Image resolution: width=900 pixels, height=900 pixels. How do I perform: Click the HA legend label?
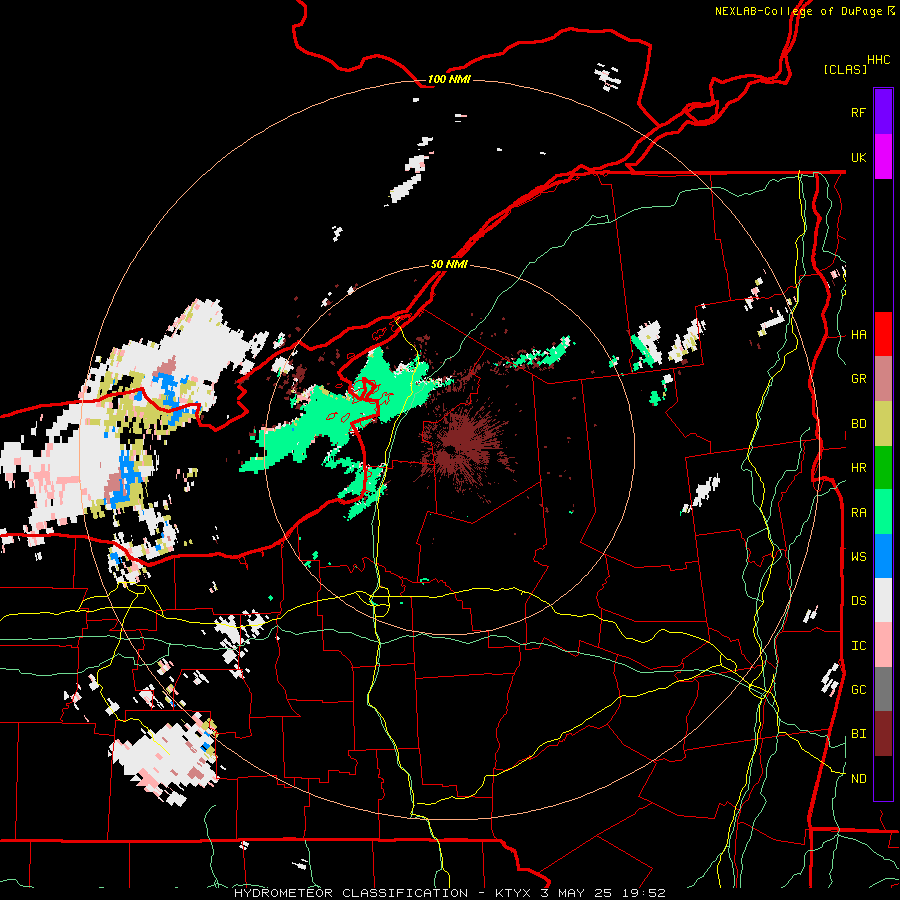coord(858,335)
